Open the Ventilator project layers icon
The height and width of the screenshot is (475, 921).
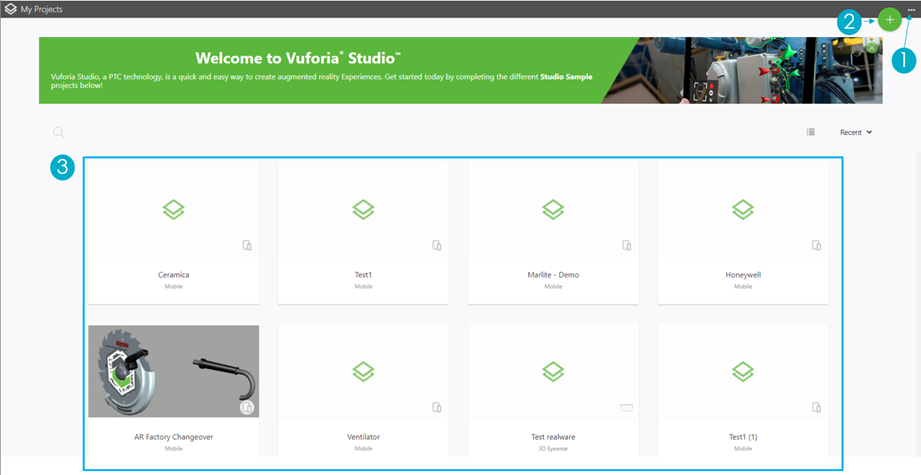pyautogui.click(x=363, y=372)
